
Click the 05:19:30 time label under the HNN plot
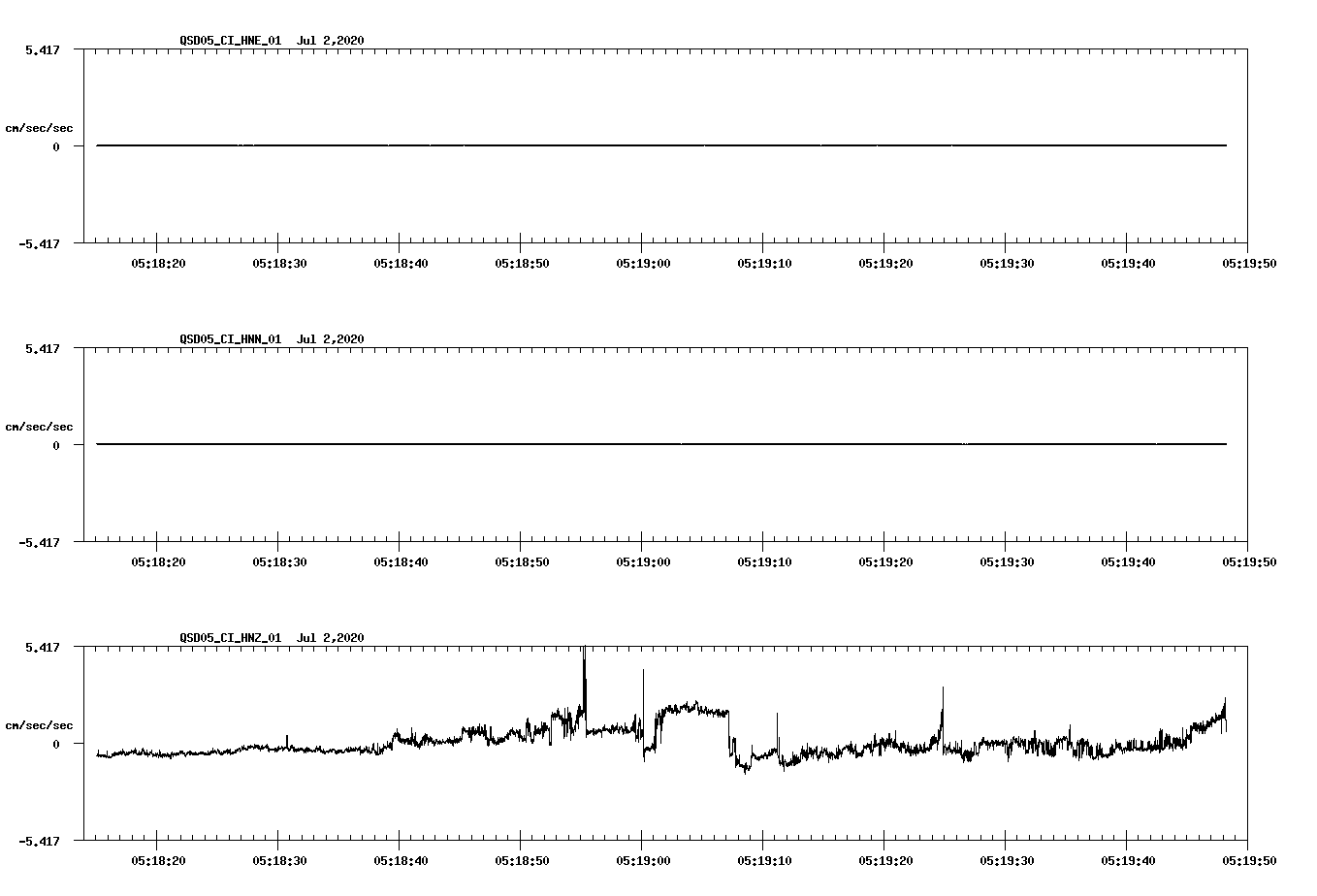(x=1006, y=561)
